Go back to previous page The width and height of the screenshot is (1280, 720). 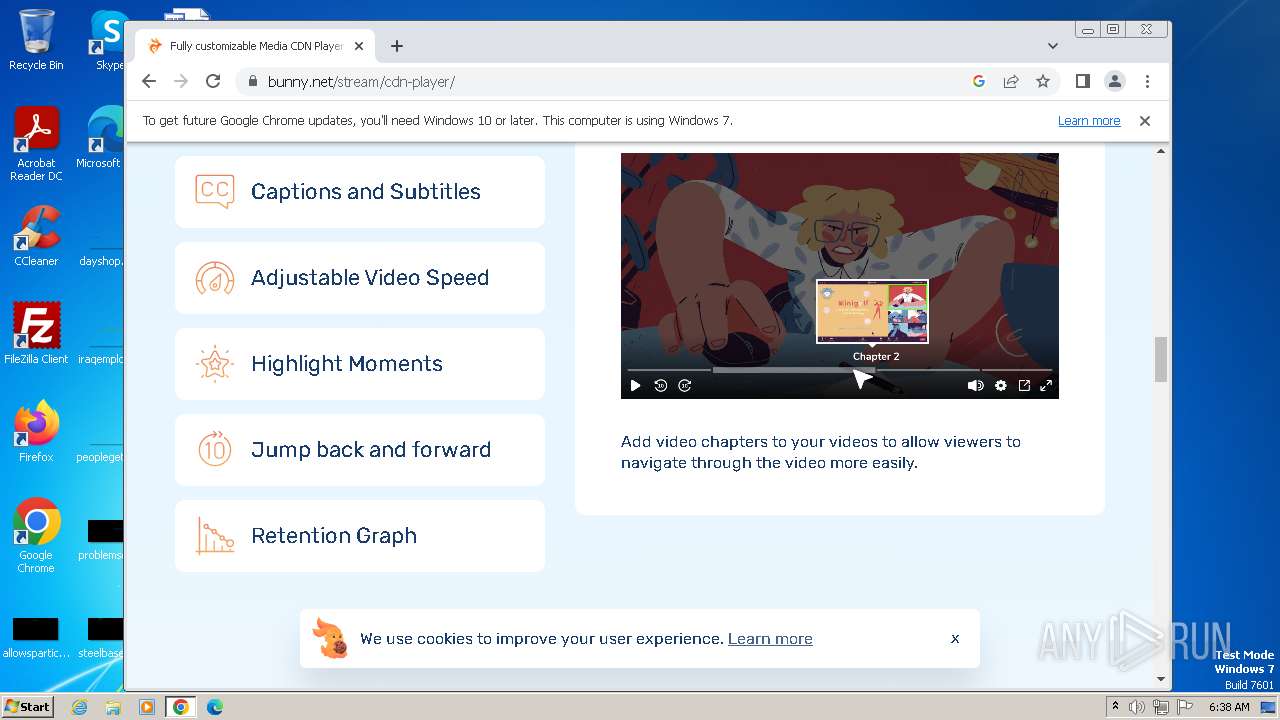click(x=149, y=82)
